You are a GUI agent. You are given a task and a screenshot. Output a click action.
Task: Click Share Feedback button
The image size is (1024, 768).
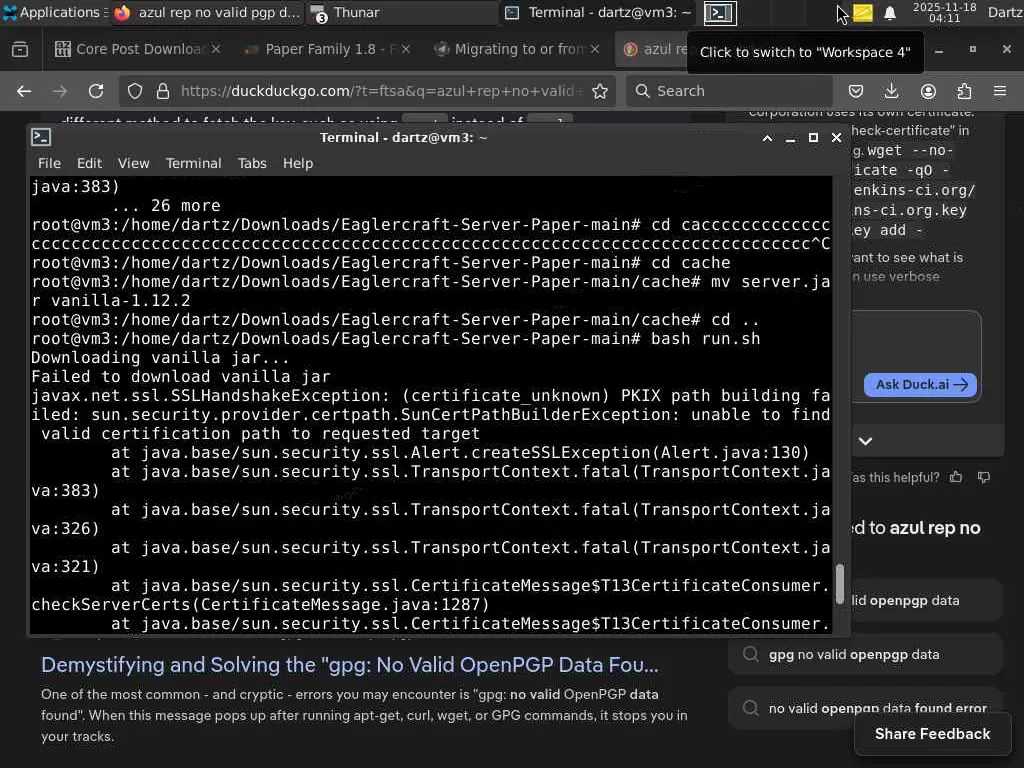coord(933,734)
